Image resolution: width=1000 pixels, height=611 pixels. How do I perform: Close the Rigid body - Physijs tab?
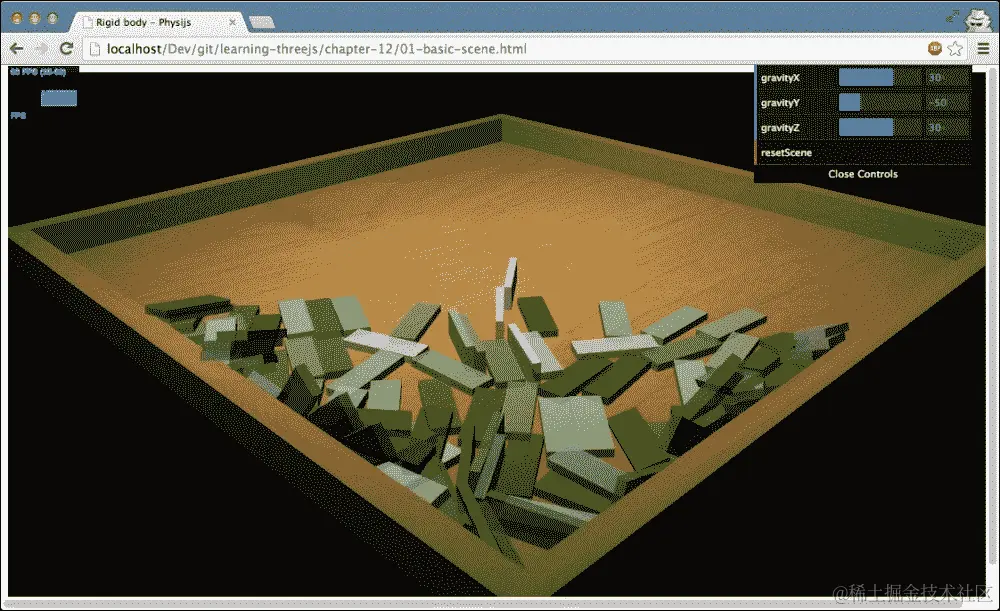point(233,22)
